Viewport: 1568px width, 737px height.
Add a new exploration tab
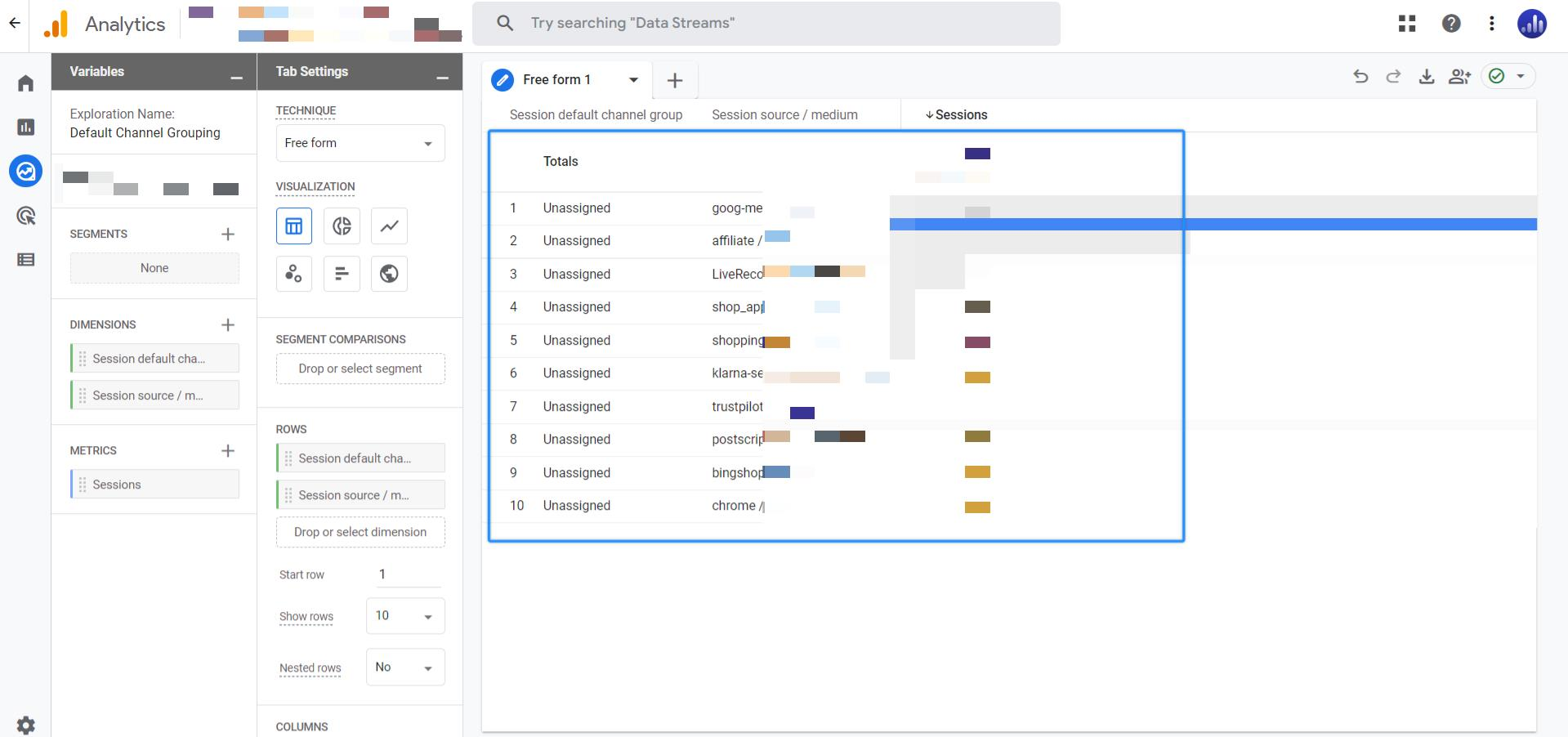pos(675,80)
